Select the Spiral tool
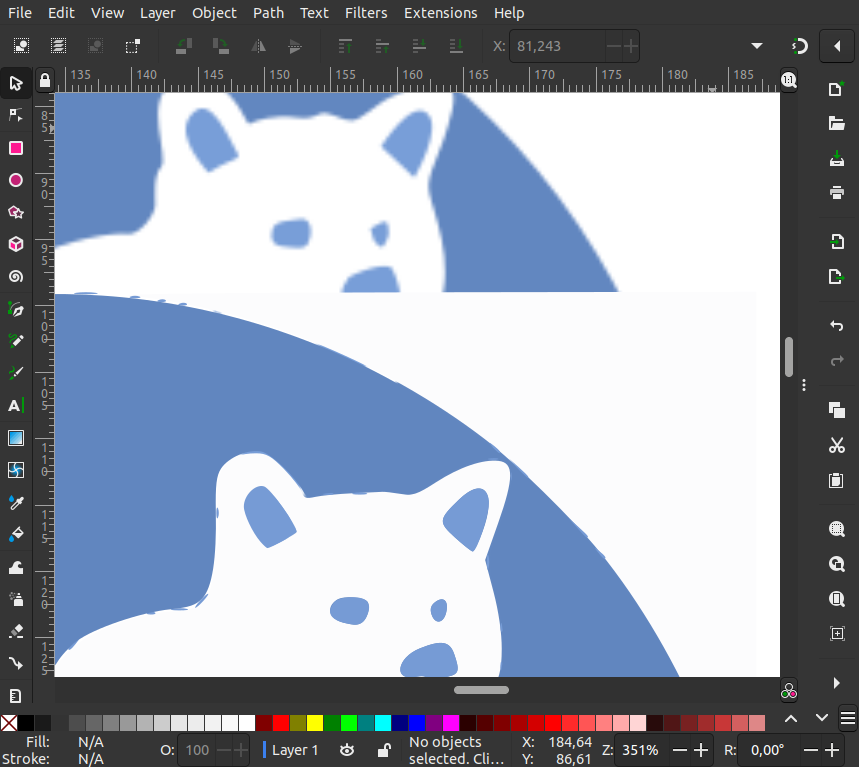This screenshot has height=767, width=859. (x=16, y=276)
